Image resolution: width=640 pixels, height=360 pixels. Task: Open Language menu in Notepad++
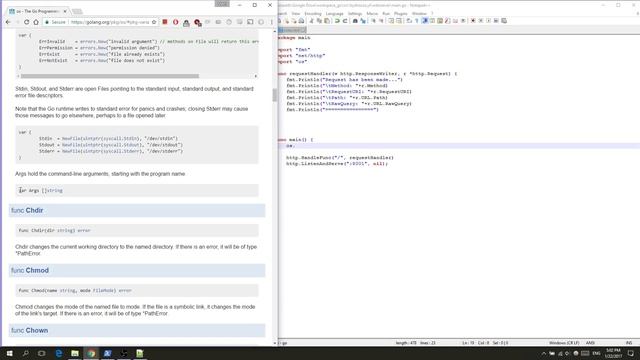point(334,13)
